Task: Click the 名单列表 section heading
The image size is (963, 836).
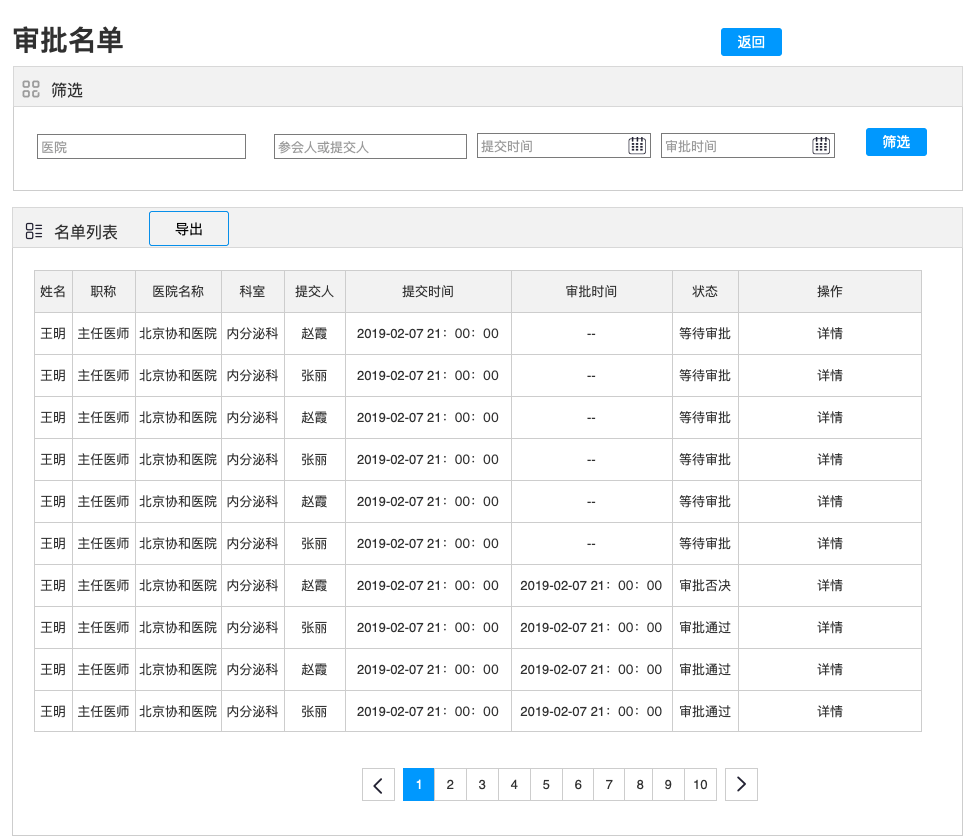Action: point(86,232)
